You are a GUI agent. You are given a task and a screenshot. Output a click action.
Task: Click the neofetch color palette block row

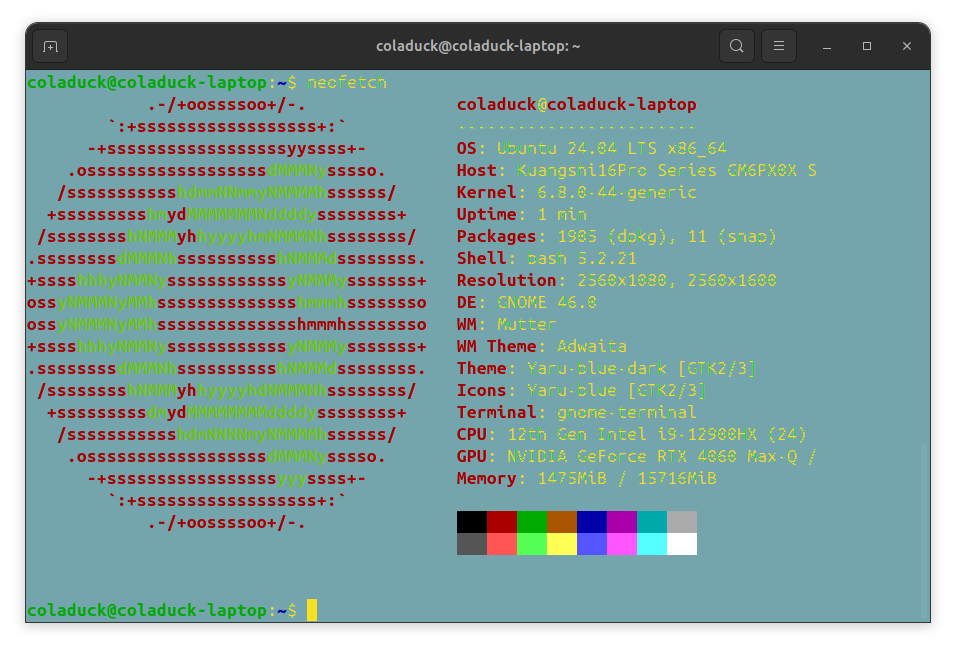[x=575, y=532]
